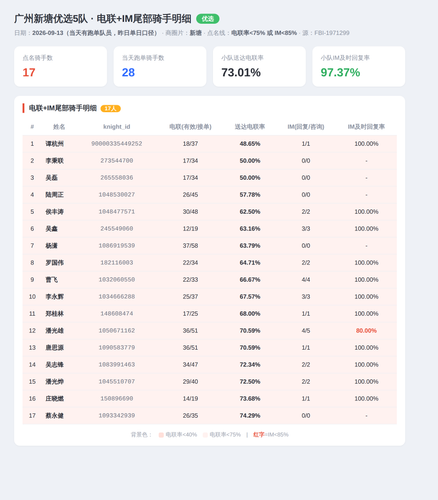Click the red 80.00% IM reply rate
Viewport: 438px width, 500px height.
pyautogui.click(x=366, y=331)
